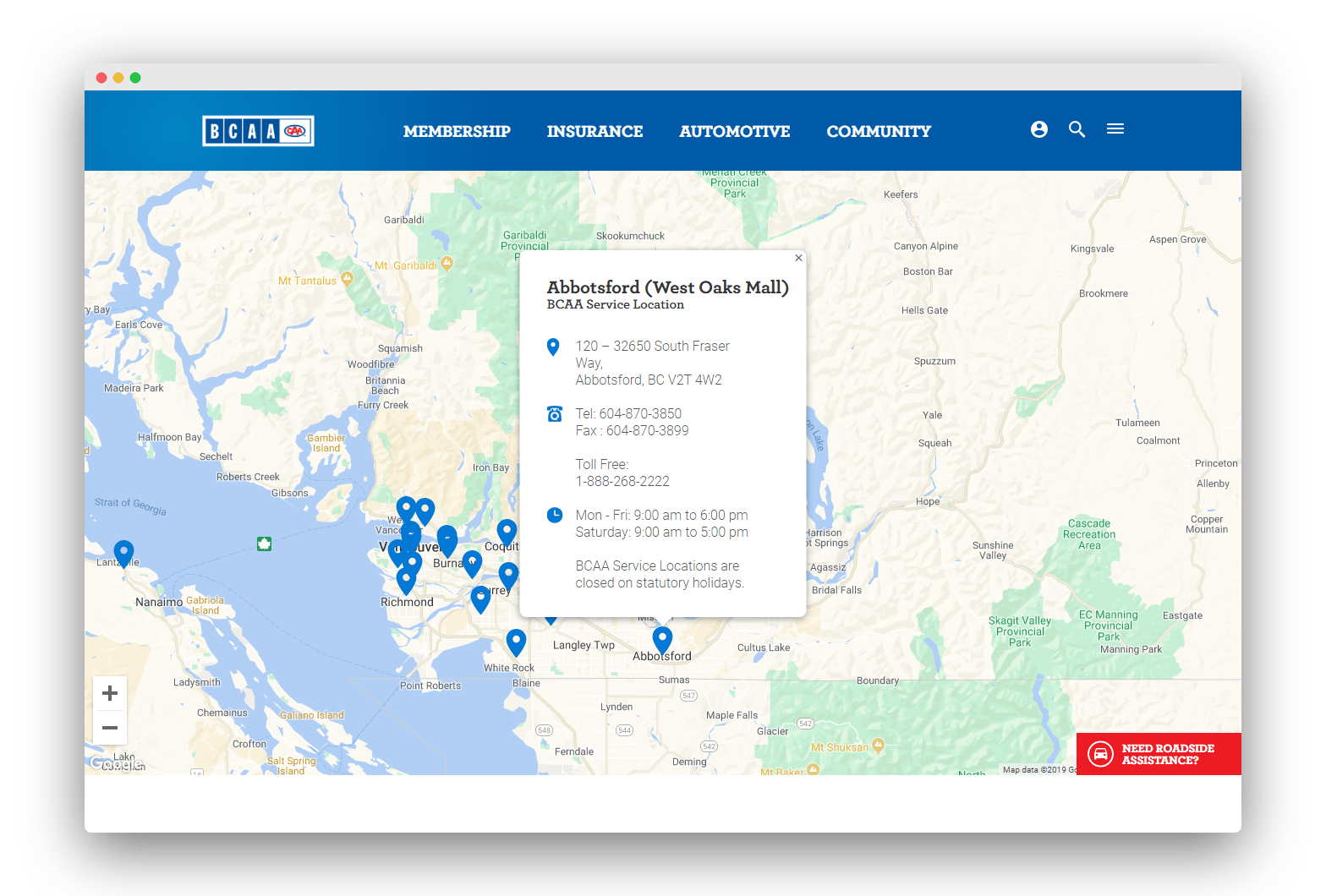Click the macOS yellow minimize dot

[118, 78]
